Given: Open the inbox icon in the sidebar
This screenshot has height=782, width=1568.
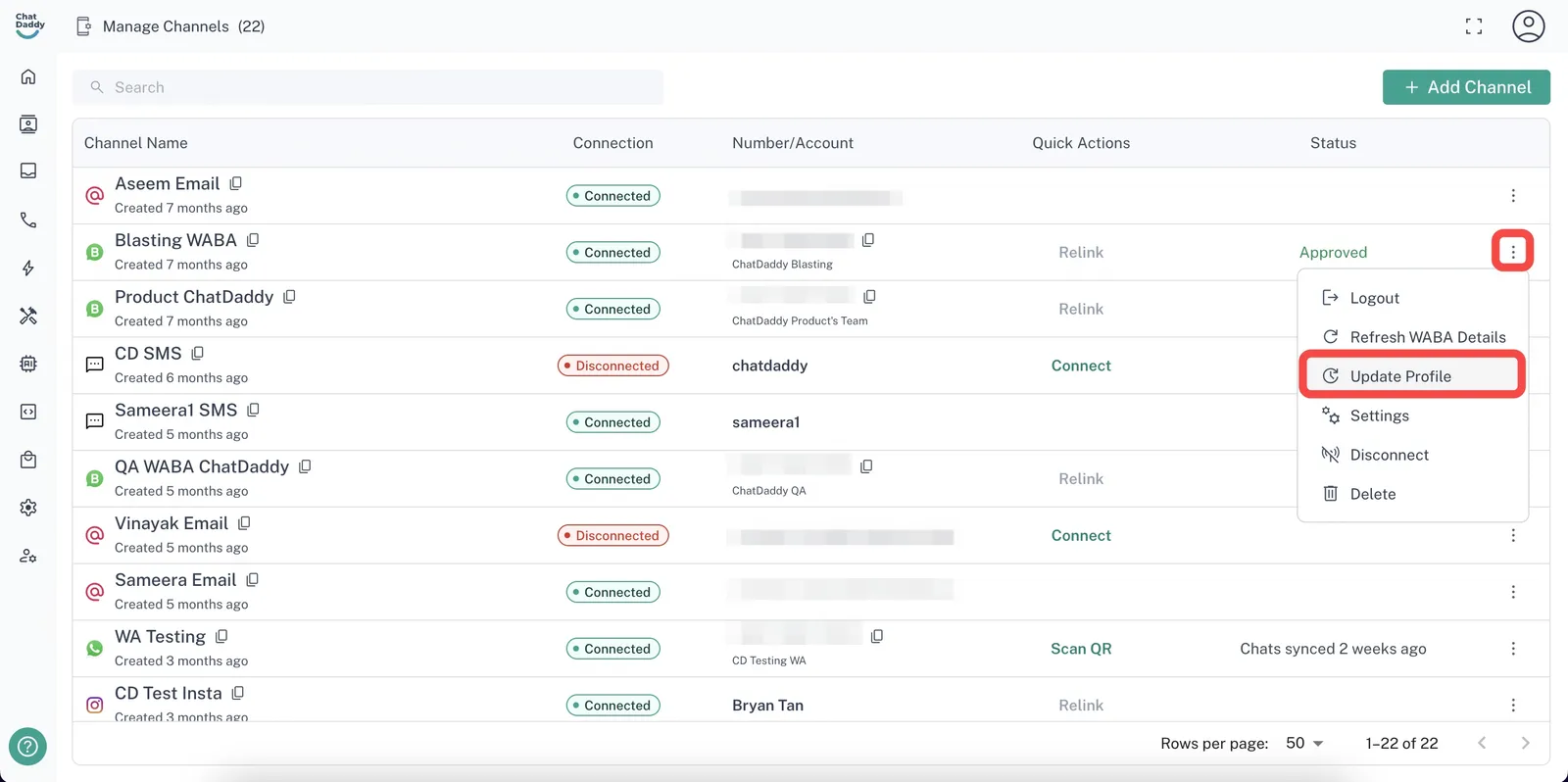Looking at the screenshot, I should pos(28,171).
